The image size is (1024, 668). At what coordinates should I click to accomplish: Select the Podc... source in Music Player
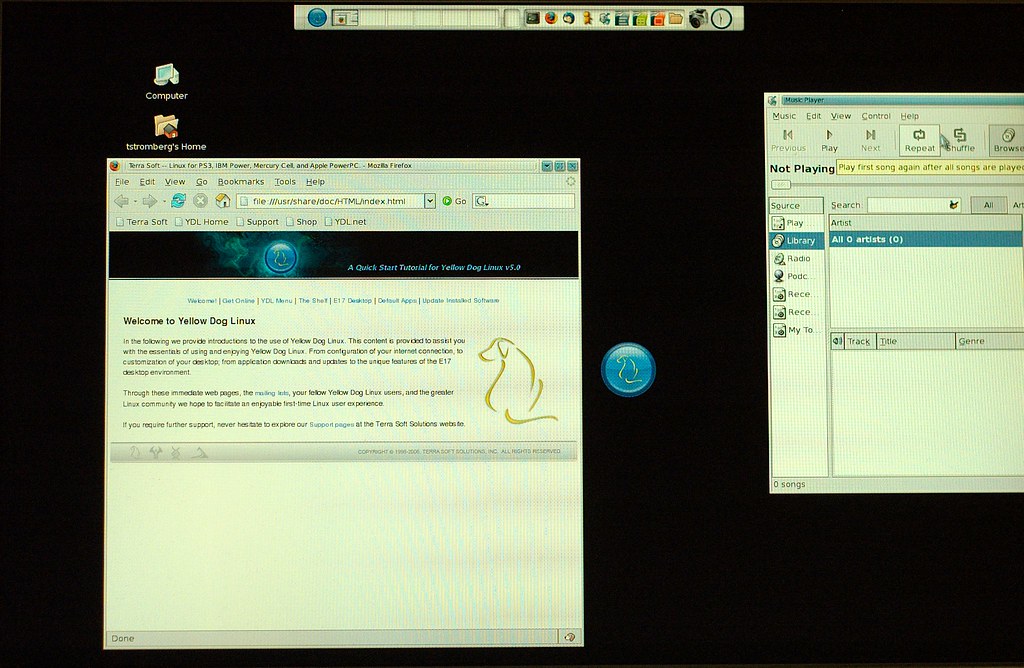point(797,276)
